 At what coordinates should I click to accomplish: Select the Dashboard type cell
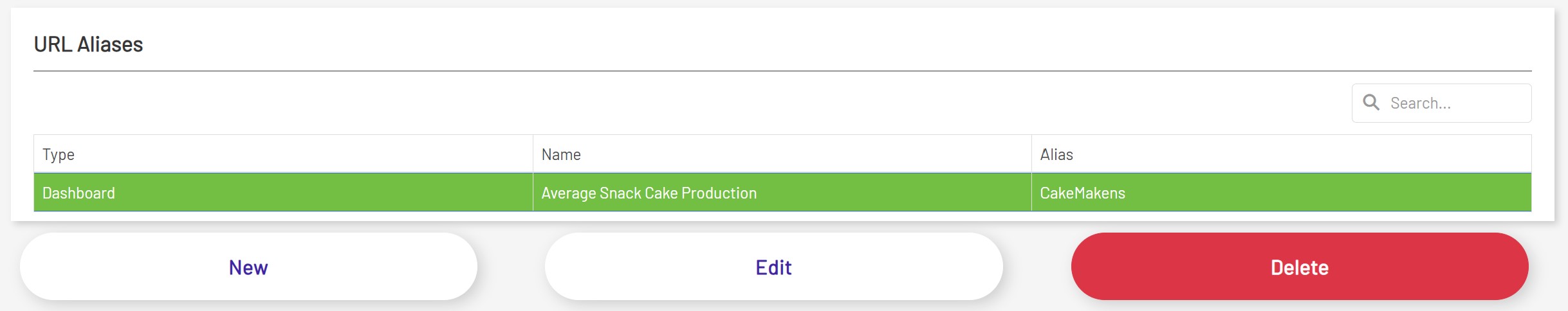(78, 193)
